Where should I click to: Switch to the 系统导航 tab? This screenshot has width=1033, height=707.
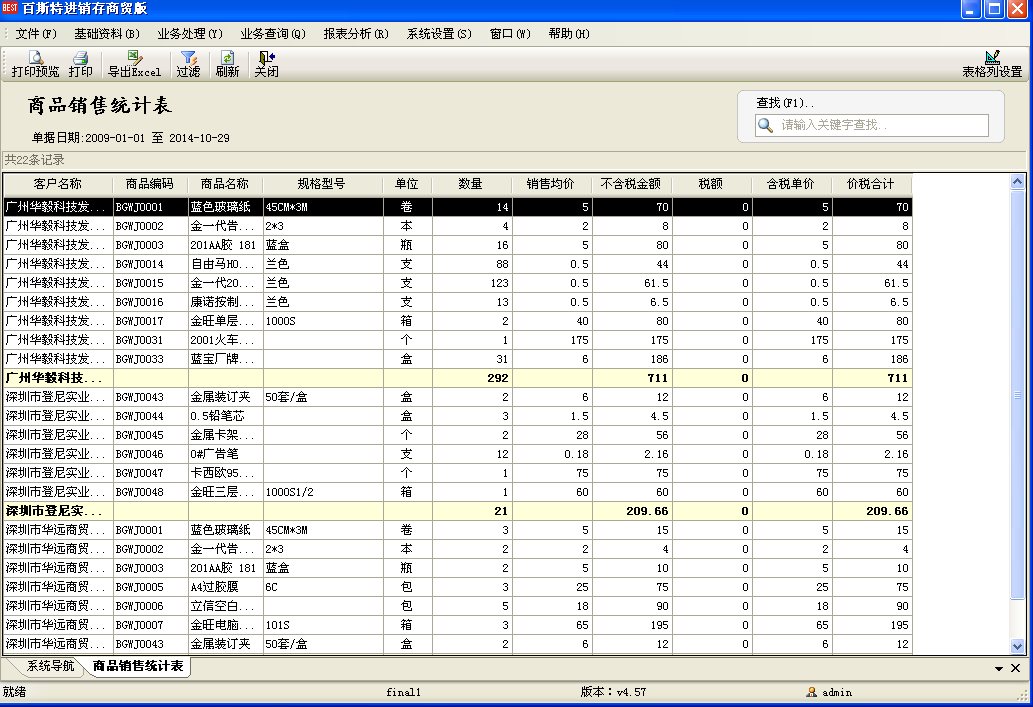tap(50, 666)
